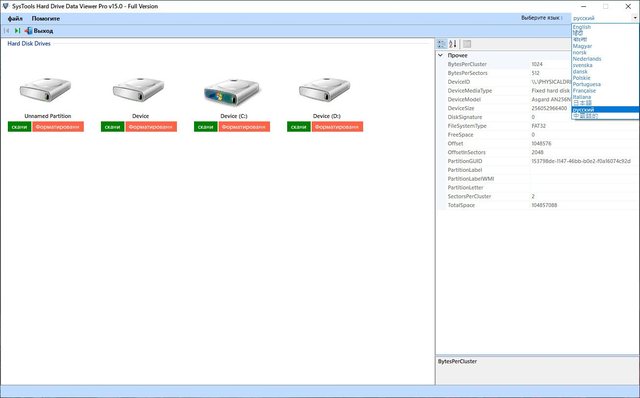Choose Italiana from the language list

point(605,97)
